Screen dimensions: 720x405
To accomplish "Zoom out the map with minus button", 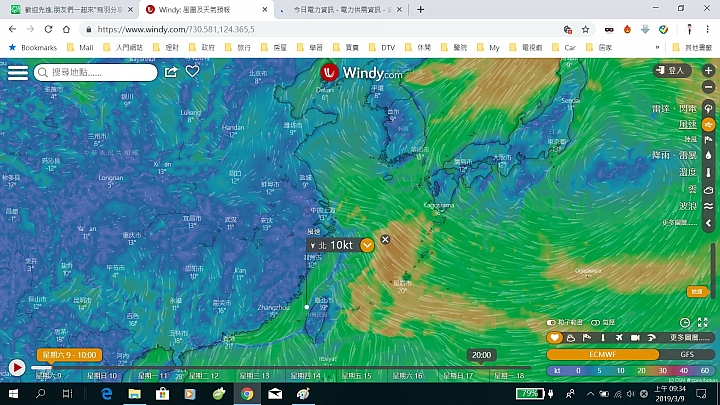I will click(708, 87).
